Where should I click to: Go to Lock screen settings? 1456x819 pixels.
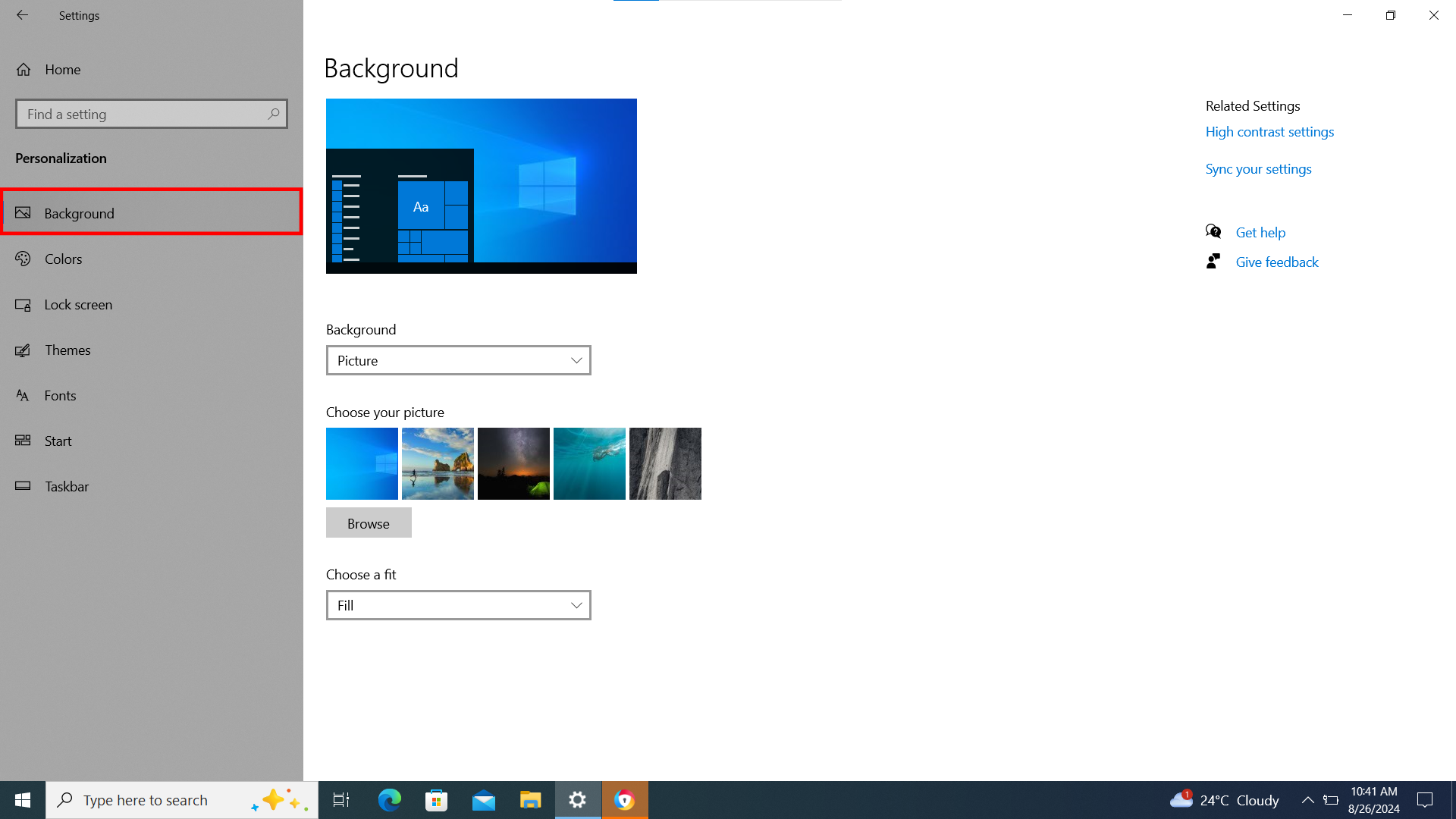(78, 304)
